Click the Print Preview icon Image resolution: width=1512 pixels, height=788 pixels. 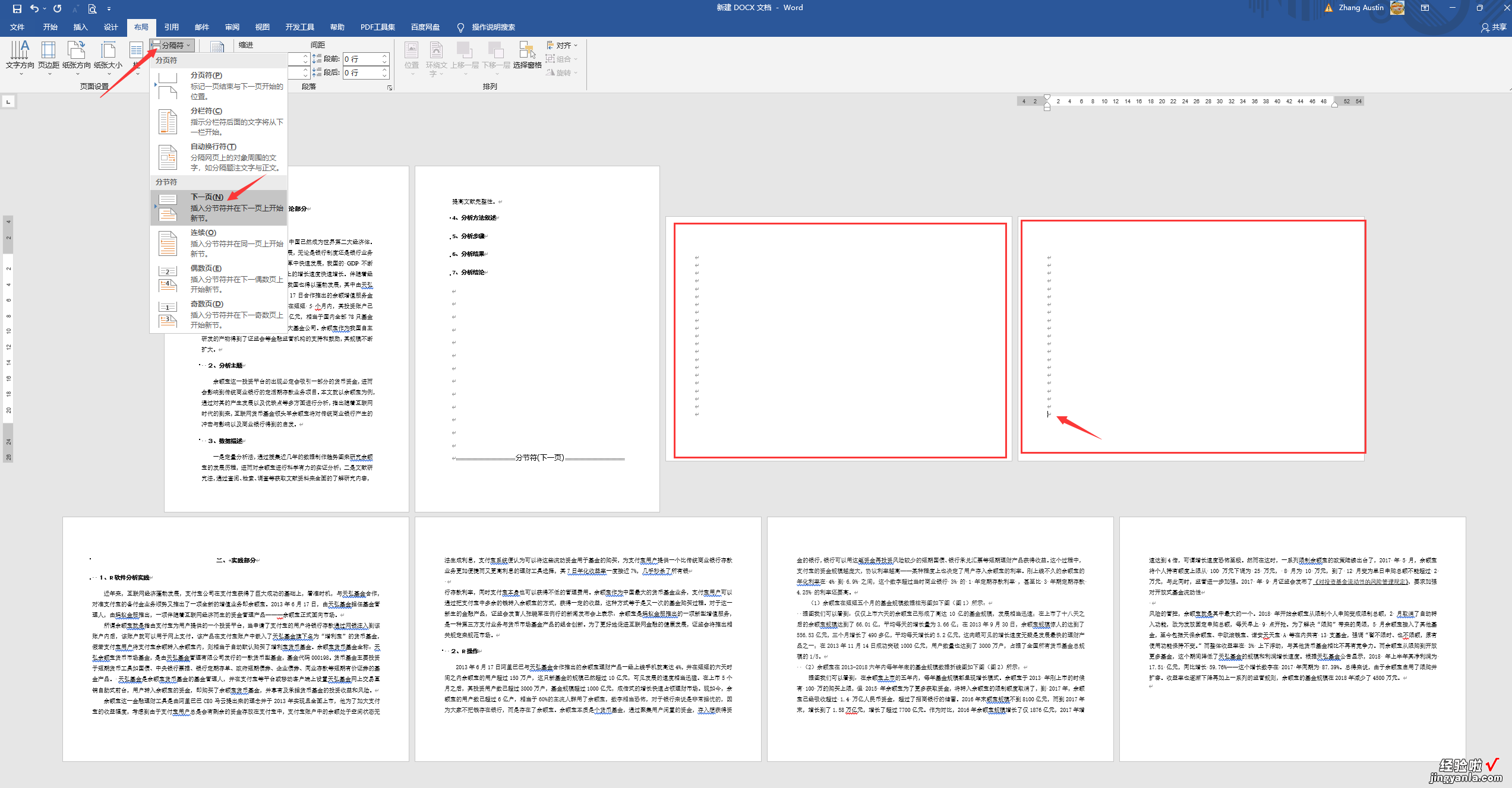[x=92, y=8]
